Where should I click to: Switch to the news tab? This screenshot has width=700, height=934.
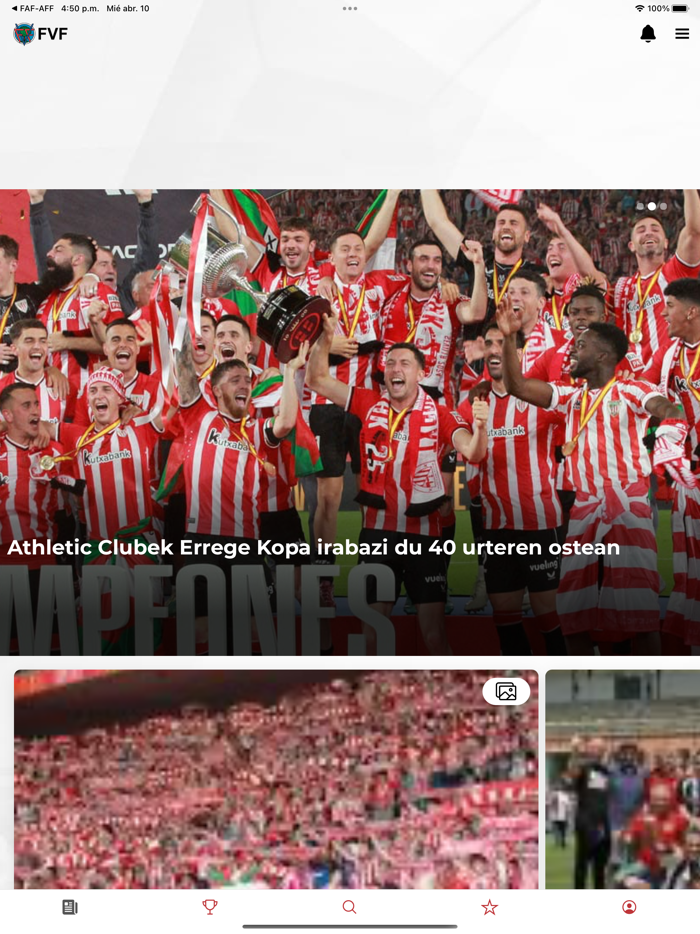click(70, 907)
